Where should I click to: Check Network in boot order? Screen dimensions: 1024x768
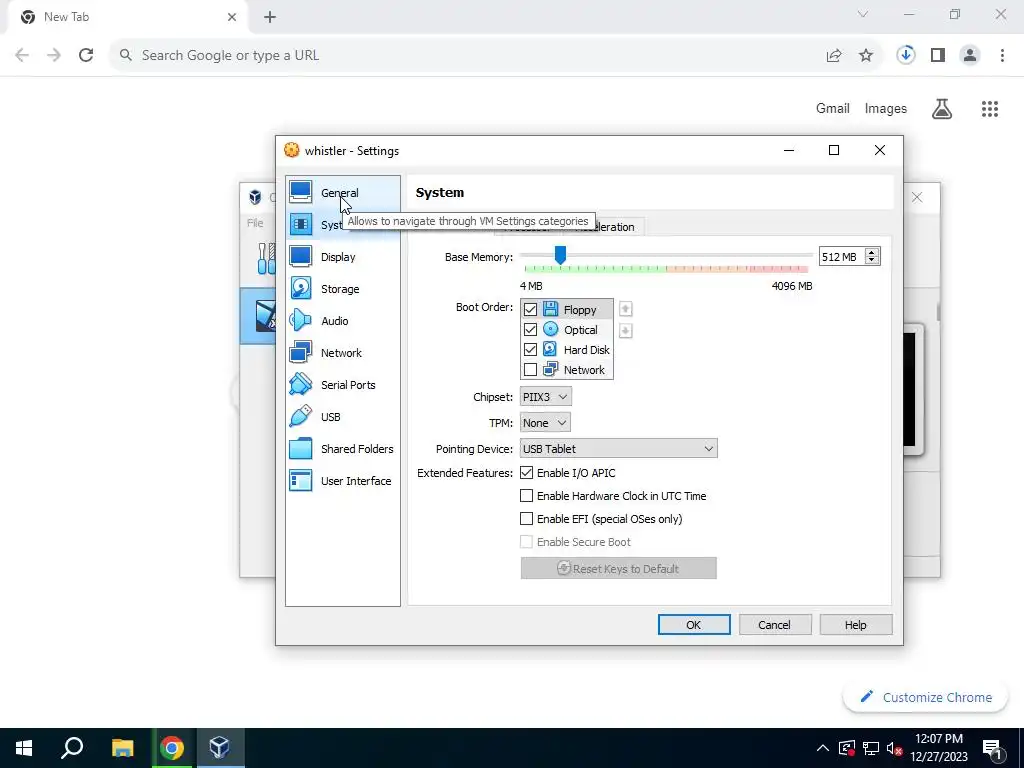tap(530, 370)
